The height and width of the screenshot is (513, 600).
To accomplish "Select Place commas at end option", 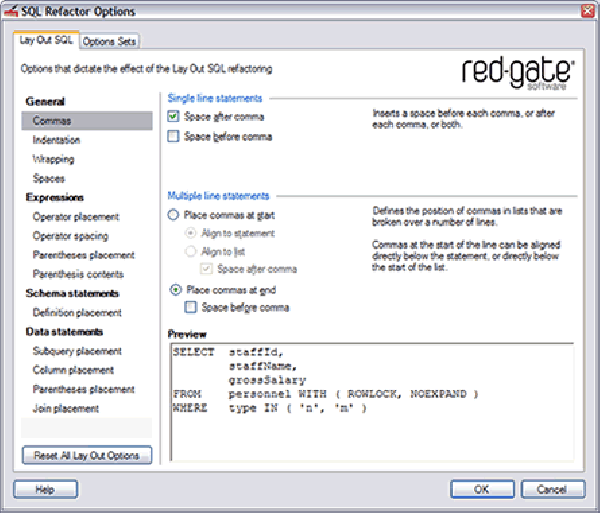I will pyautogui.click(x=176, y=289).
